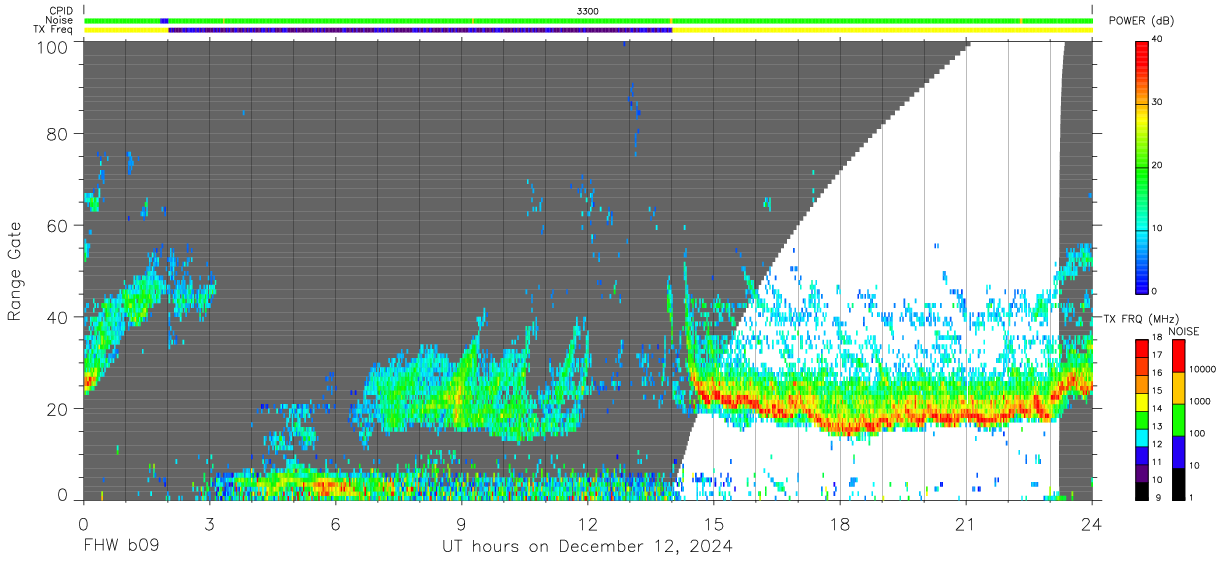The width and height of the screenshot is (1228, 567).
Task: Click the UT hours axis tick '12'
Action: coord(587,524)
